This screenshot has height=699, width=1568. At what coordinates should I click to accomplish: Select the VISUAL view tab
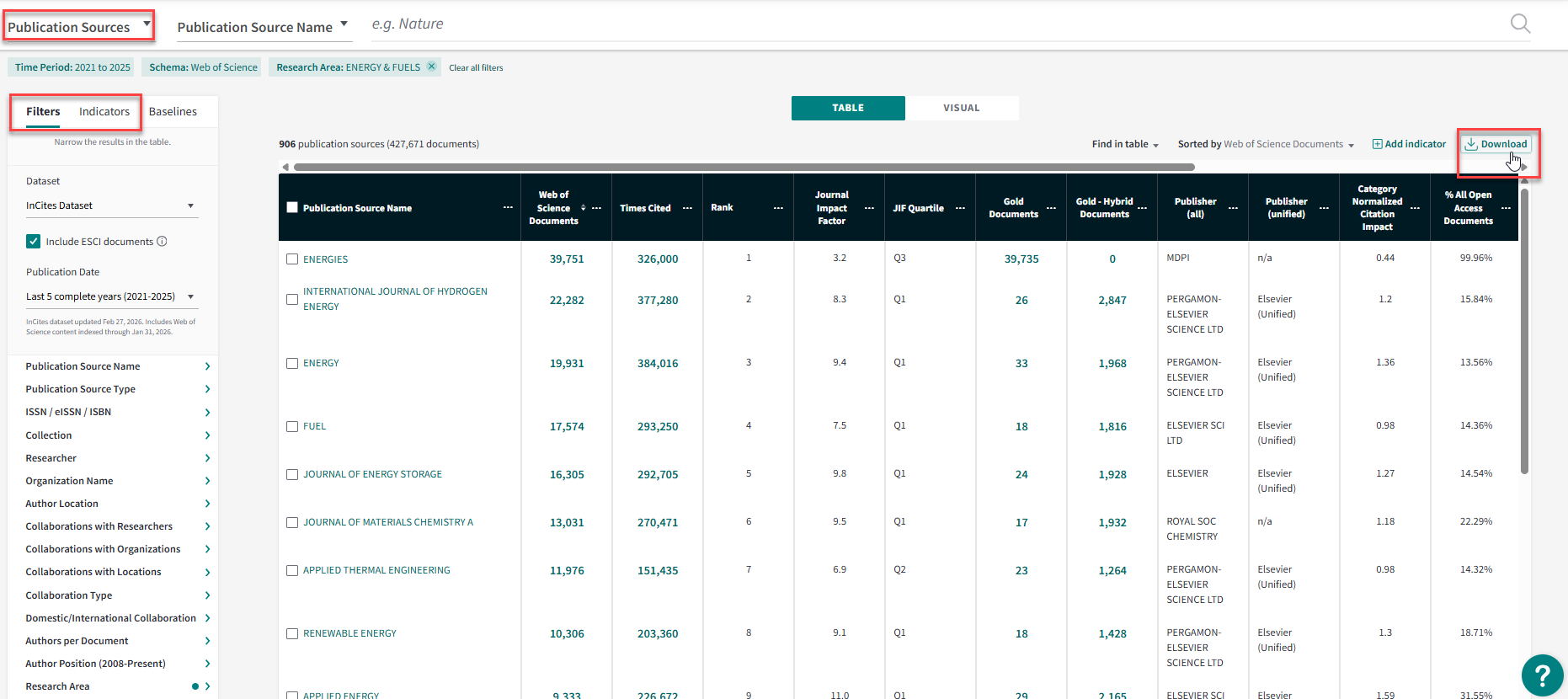tap(962, 108)
